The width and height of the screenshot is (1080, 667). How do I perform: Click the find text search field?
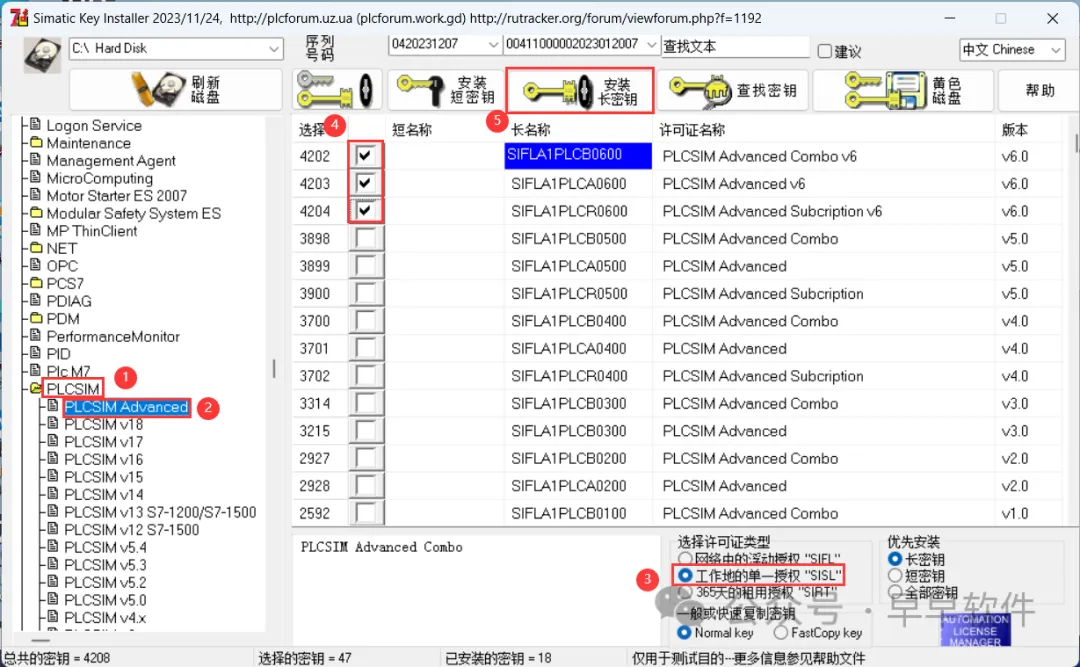coord(735,46)
